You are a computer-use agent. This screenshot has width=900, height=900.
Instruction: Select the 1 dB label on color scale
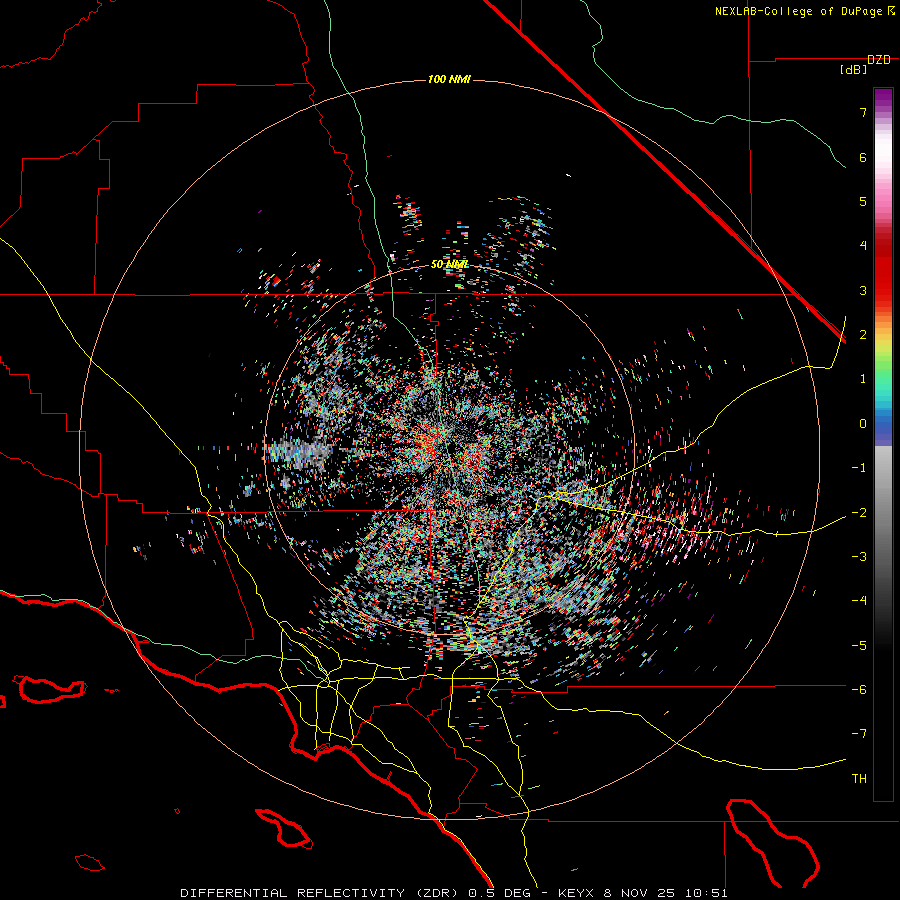click(x=863, y=379)
